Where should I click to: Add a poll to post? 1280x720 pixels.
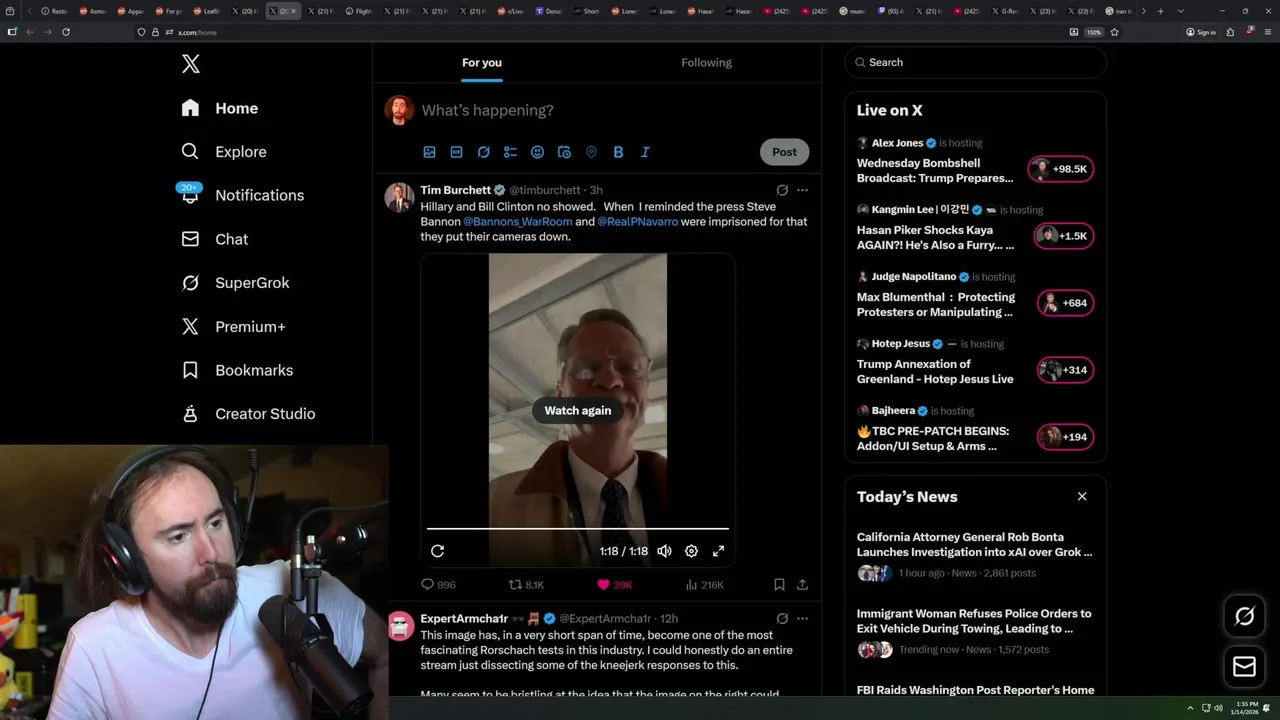coord(510,152)
